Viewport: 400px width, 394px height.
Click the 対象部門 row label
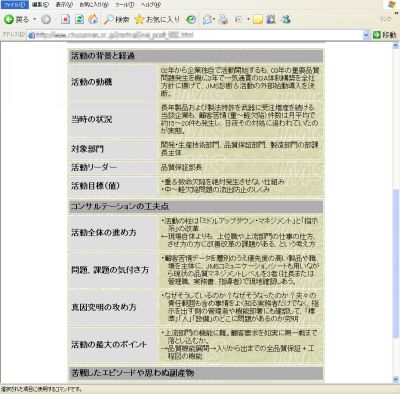[87, 149]
